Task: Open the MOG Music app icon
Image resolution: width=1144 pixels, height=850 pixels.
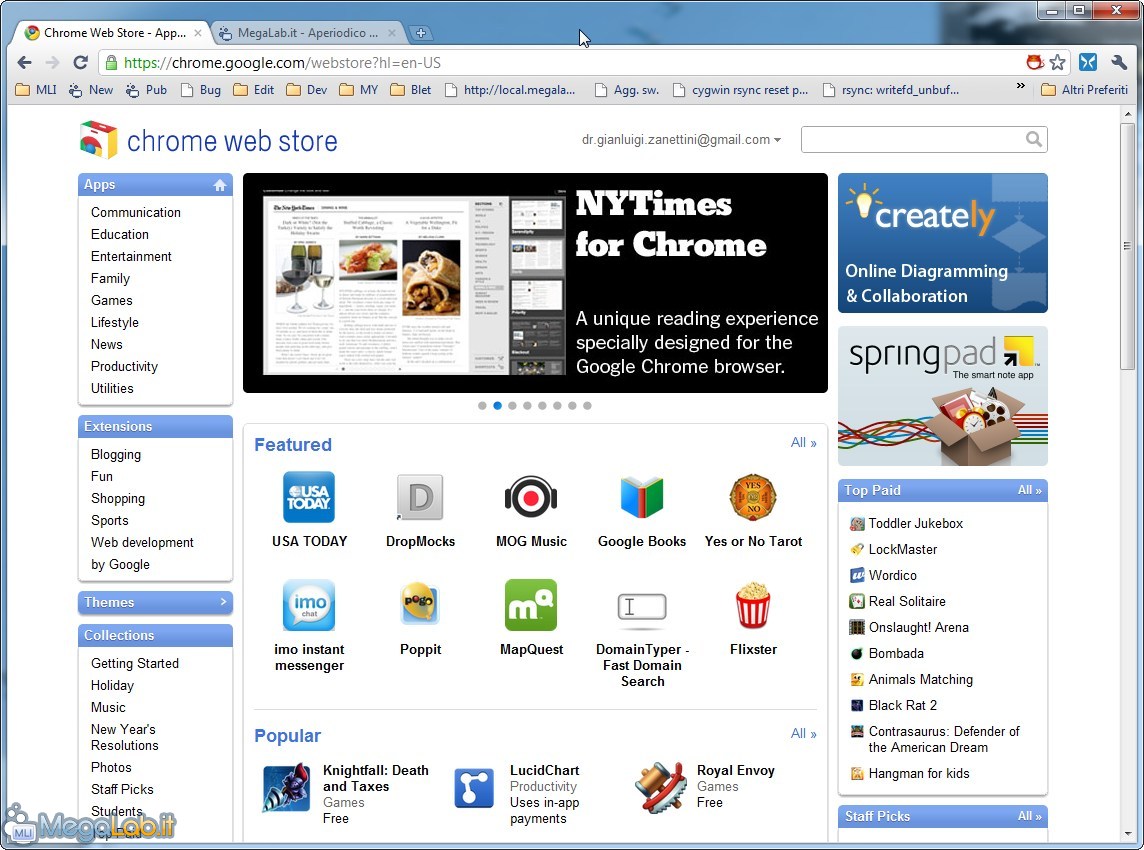Action: pyautogui.click(x=530, y=498)
